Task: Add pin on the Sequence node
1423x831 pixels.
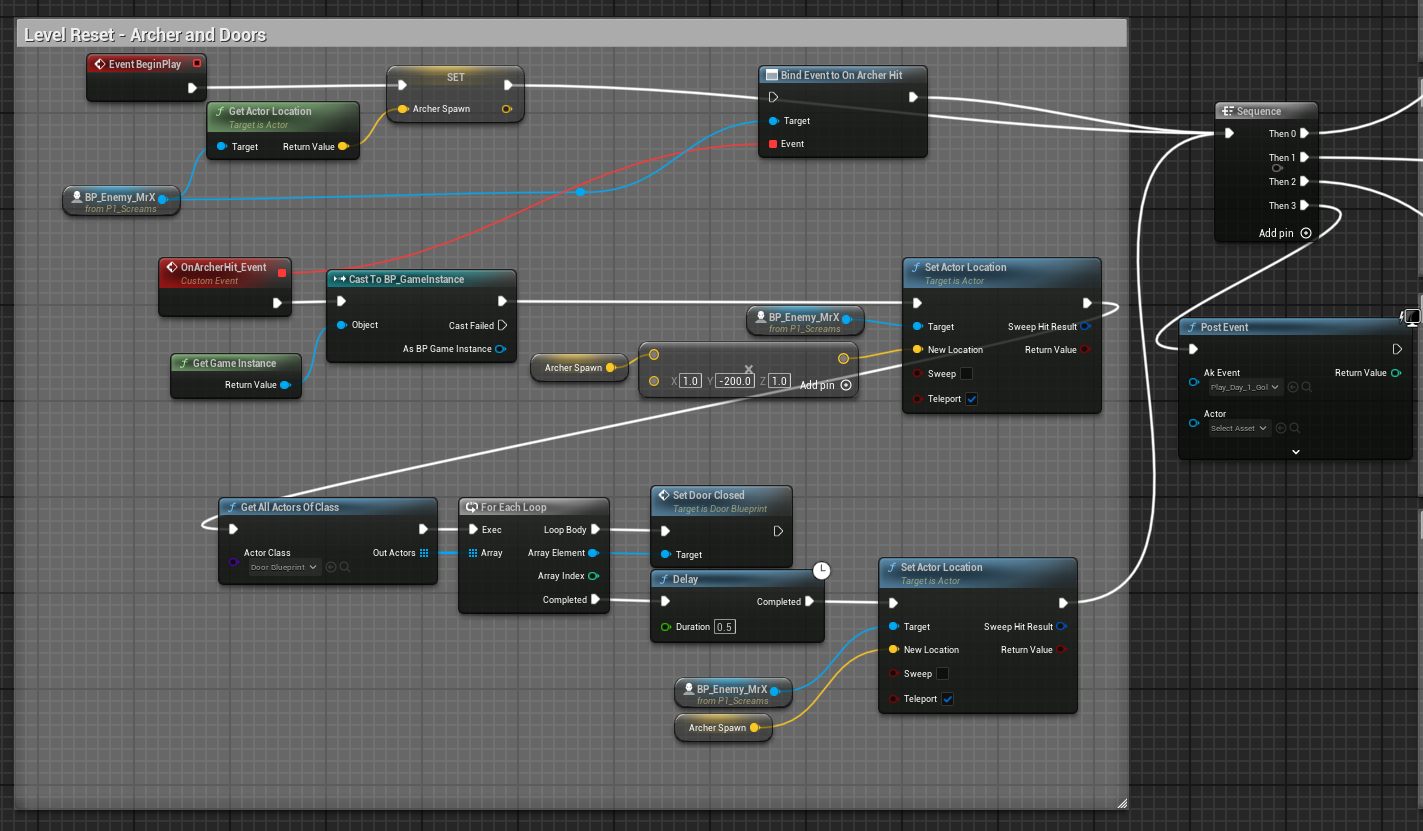Action: (1305, 233)
